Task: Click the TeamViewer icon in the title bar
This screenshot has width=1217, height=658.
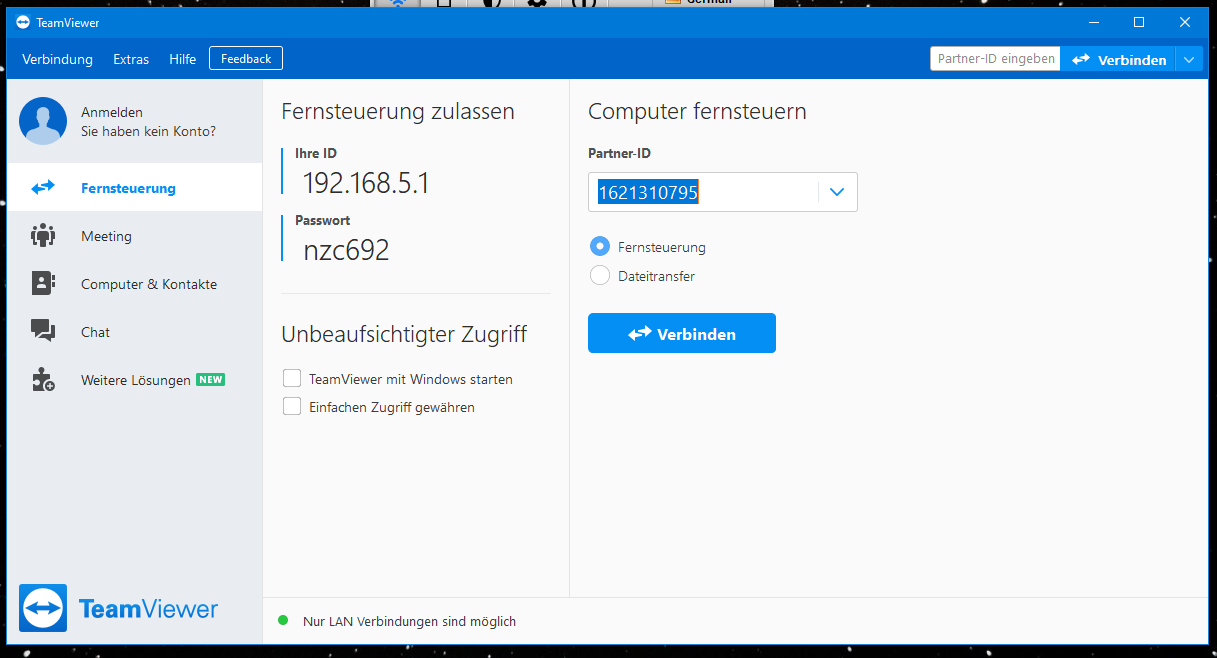Action: click(23, 22)
